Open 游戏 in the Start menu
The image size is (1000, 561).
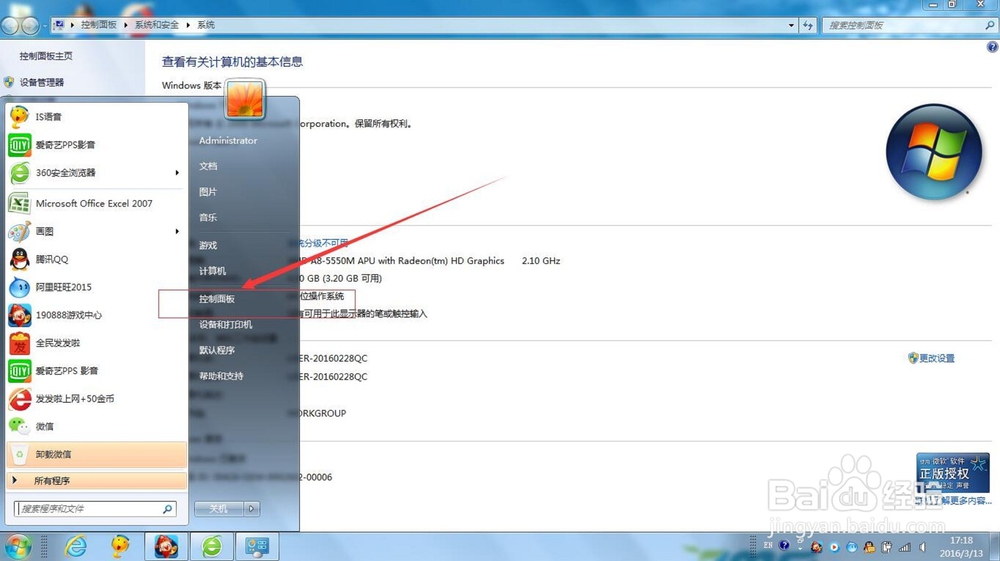pos(208,245)
